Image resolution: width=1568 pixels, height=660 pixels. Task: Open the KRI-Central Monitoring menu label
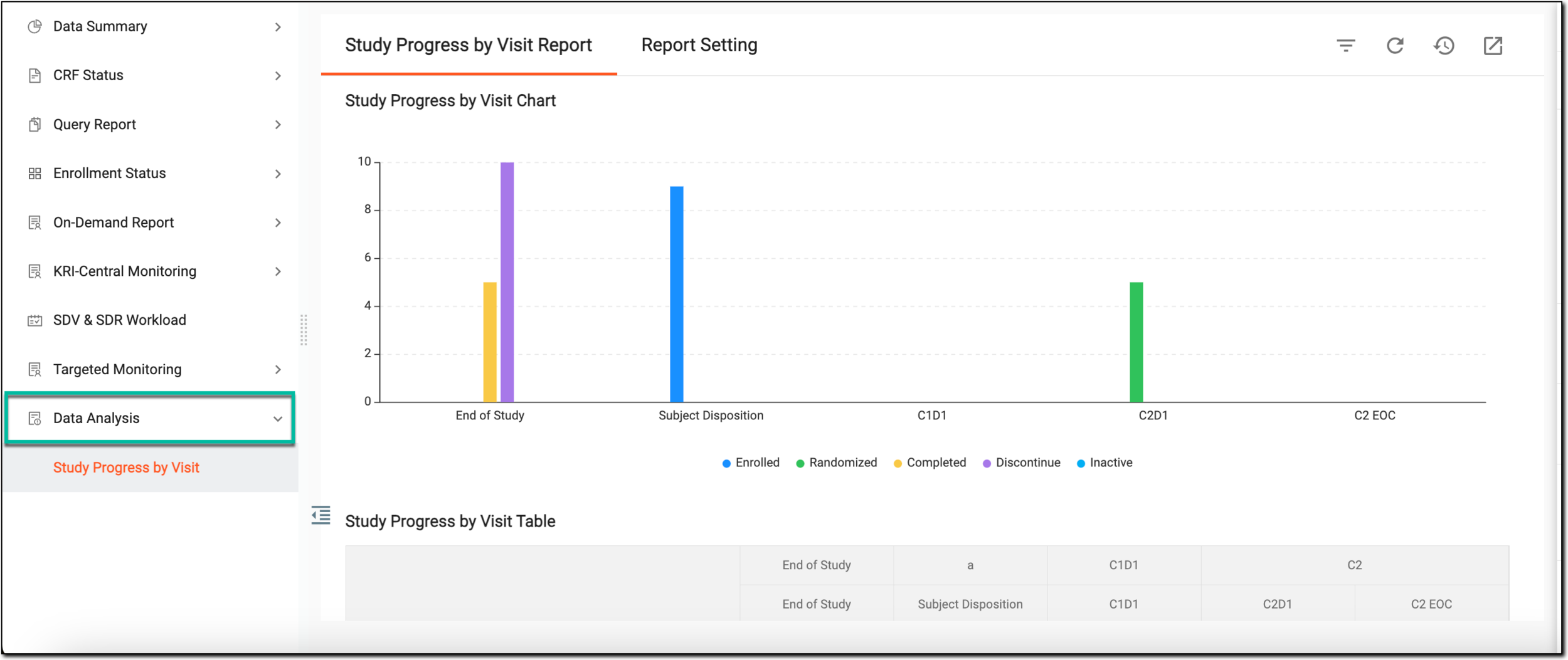125,271
